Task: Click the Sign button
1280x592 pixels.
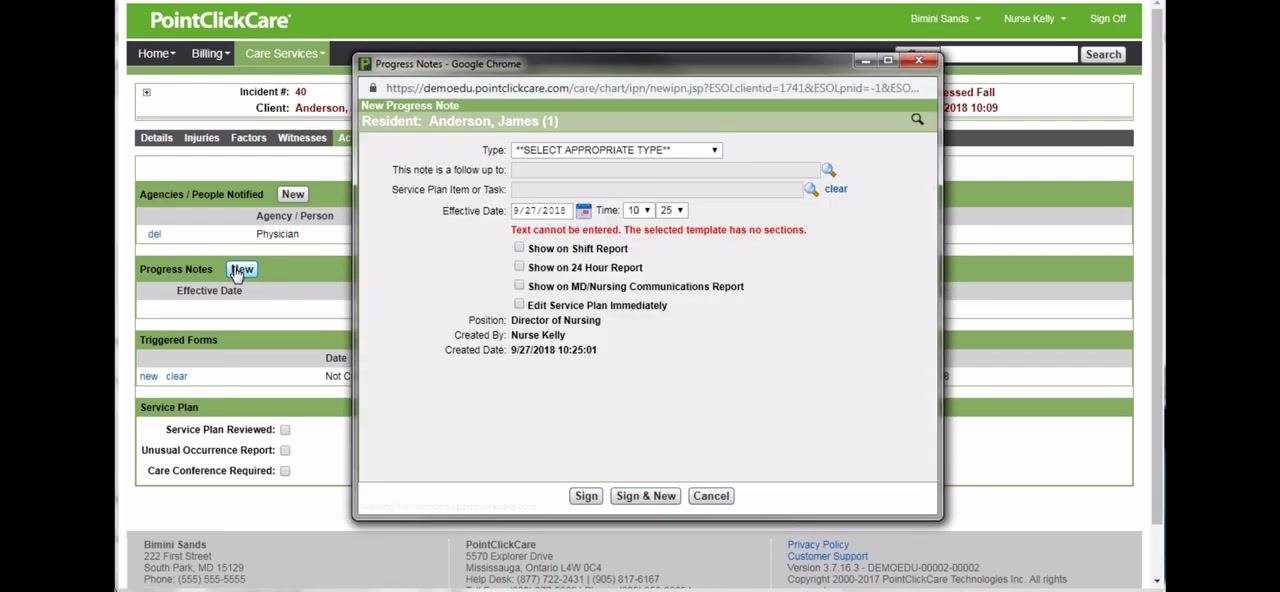Action: (586, 496)
